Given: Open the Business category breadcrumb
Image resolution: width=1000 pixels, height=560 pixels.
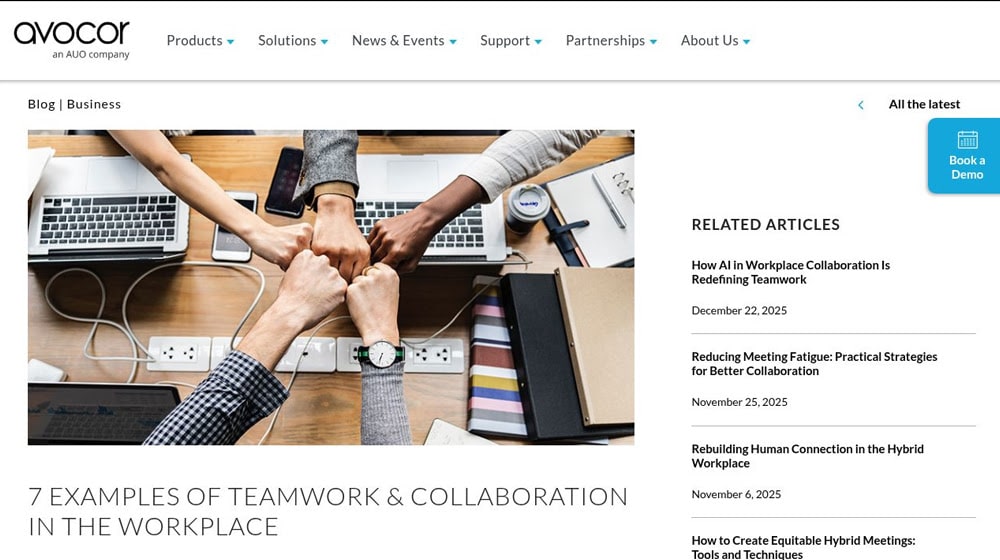Looking at the screenshot, I should pos(94,104).
